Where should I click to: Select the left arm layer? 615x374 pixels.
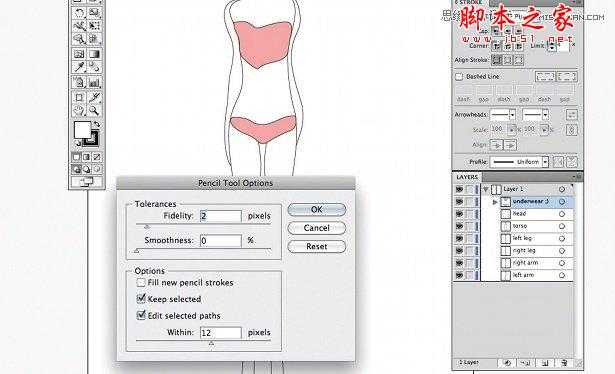523,275
